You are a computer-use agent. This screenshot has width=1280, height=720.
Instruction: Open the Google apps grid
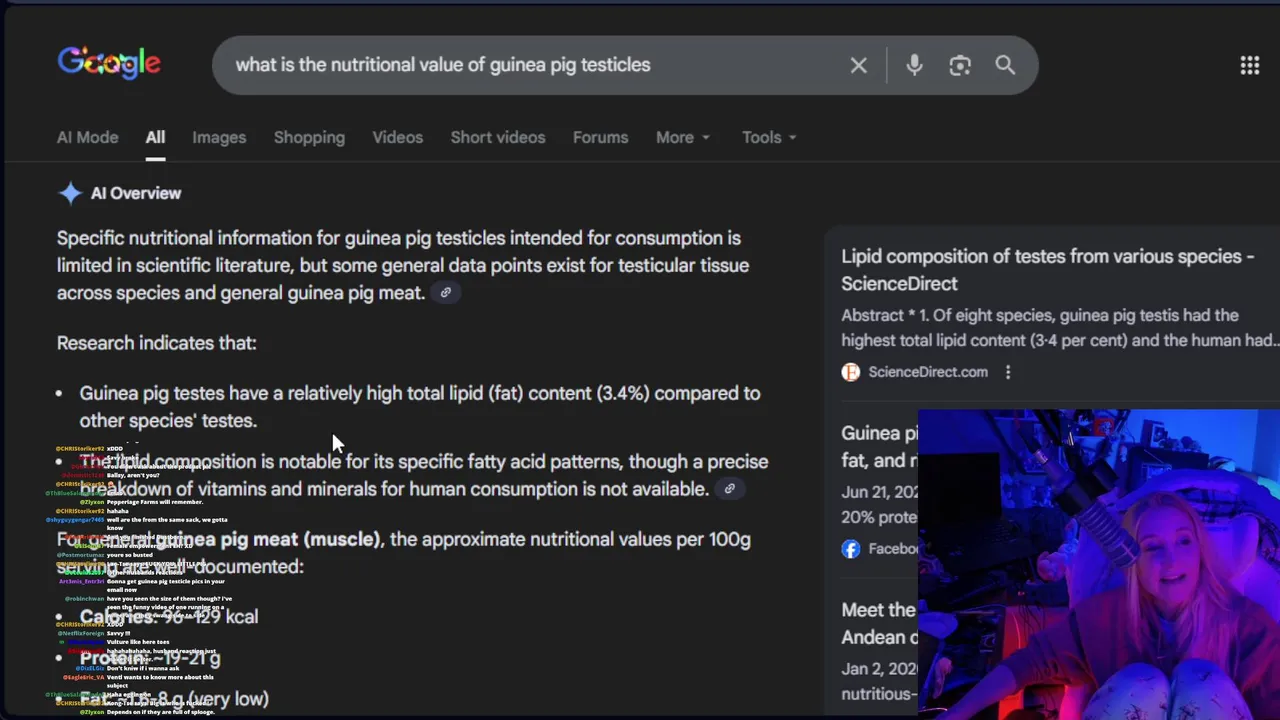pyautogui.click(x=1249, y=66)
